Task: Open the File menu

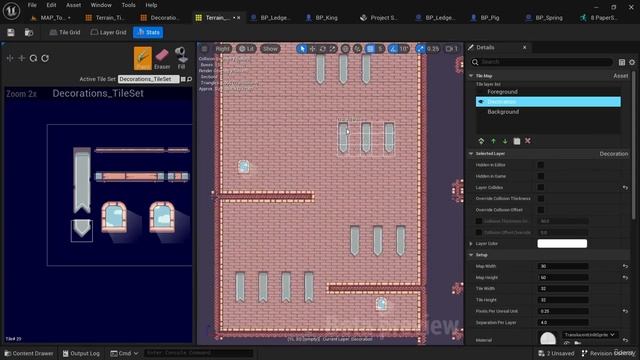Action: coord(32,5)
